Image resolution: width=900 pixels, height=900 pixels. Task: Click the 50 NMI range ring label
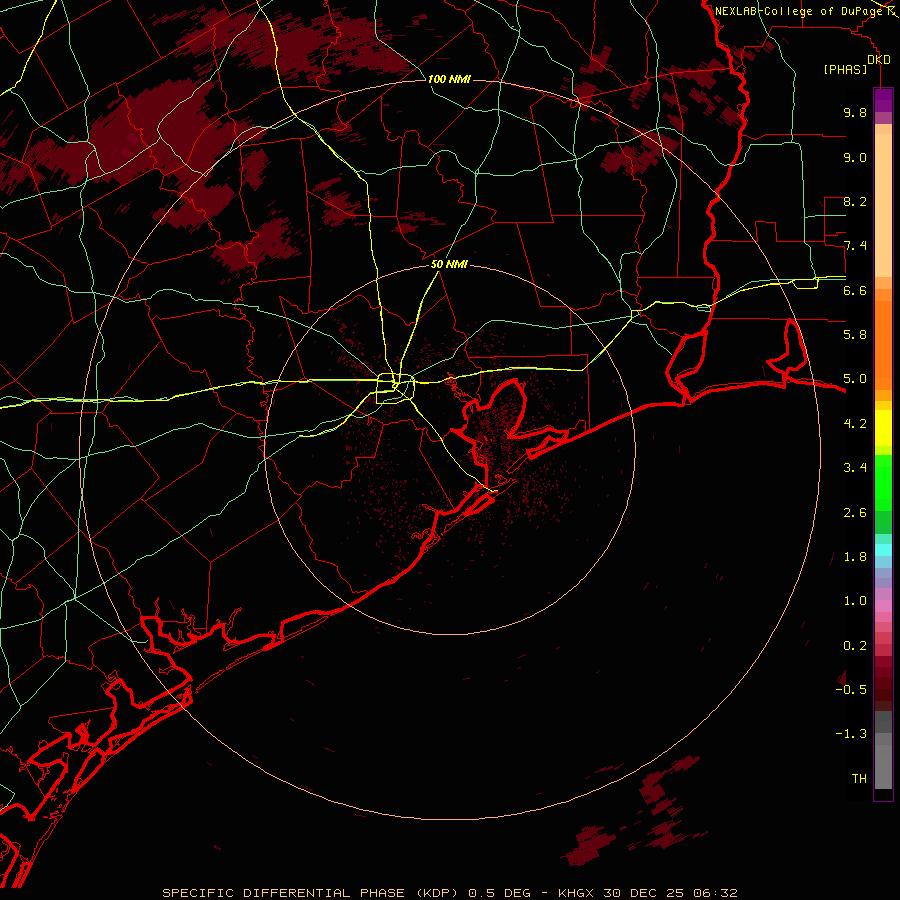click(x=449, y=264)
